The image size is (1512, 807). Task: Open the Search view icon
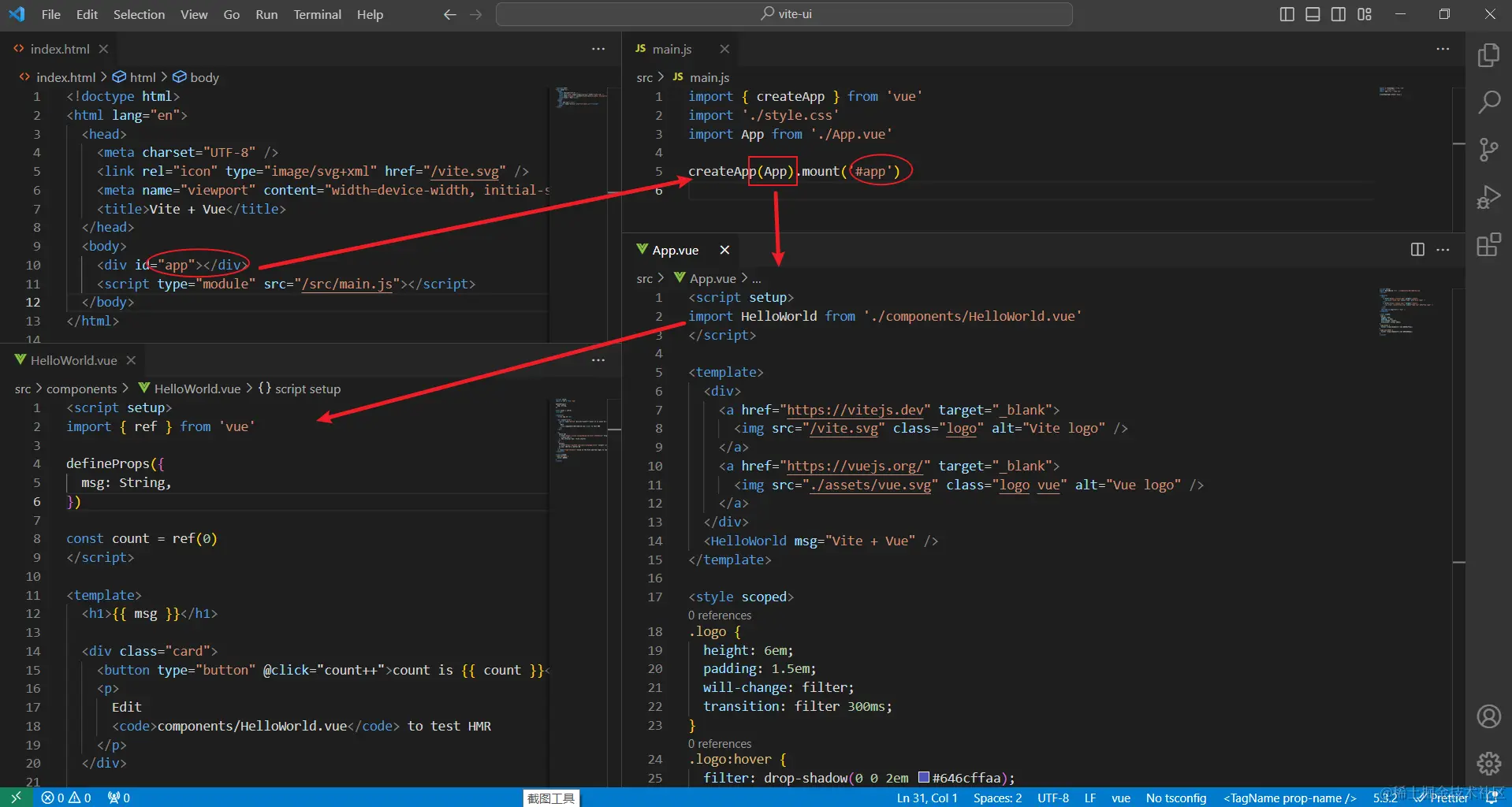(1488, 102)
